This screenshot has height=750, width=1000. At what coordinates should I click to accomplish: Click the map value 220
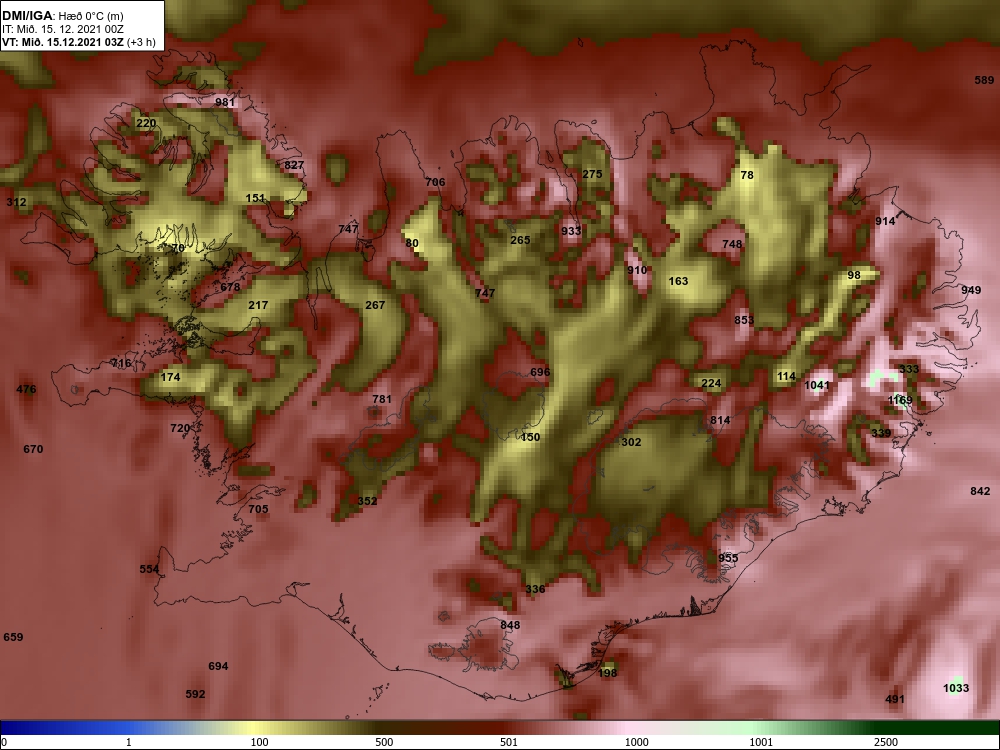click(x=146, y=123)
